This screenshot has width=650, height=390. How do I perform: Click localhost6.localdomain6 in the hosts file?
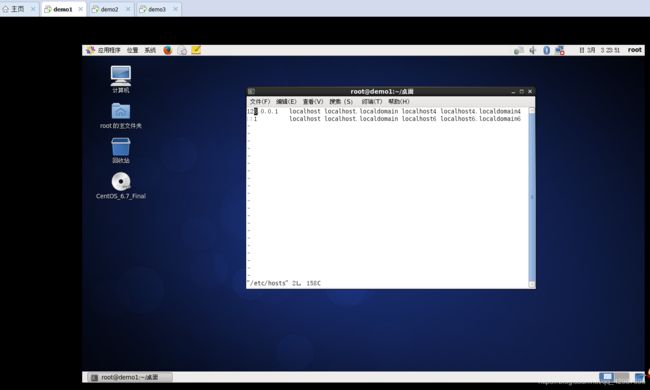coord(480,119)
